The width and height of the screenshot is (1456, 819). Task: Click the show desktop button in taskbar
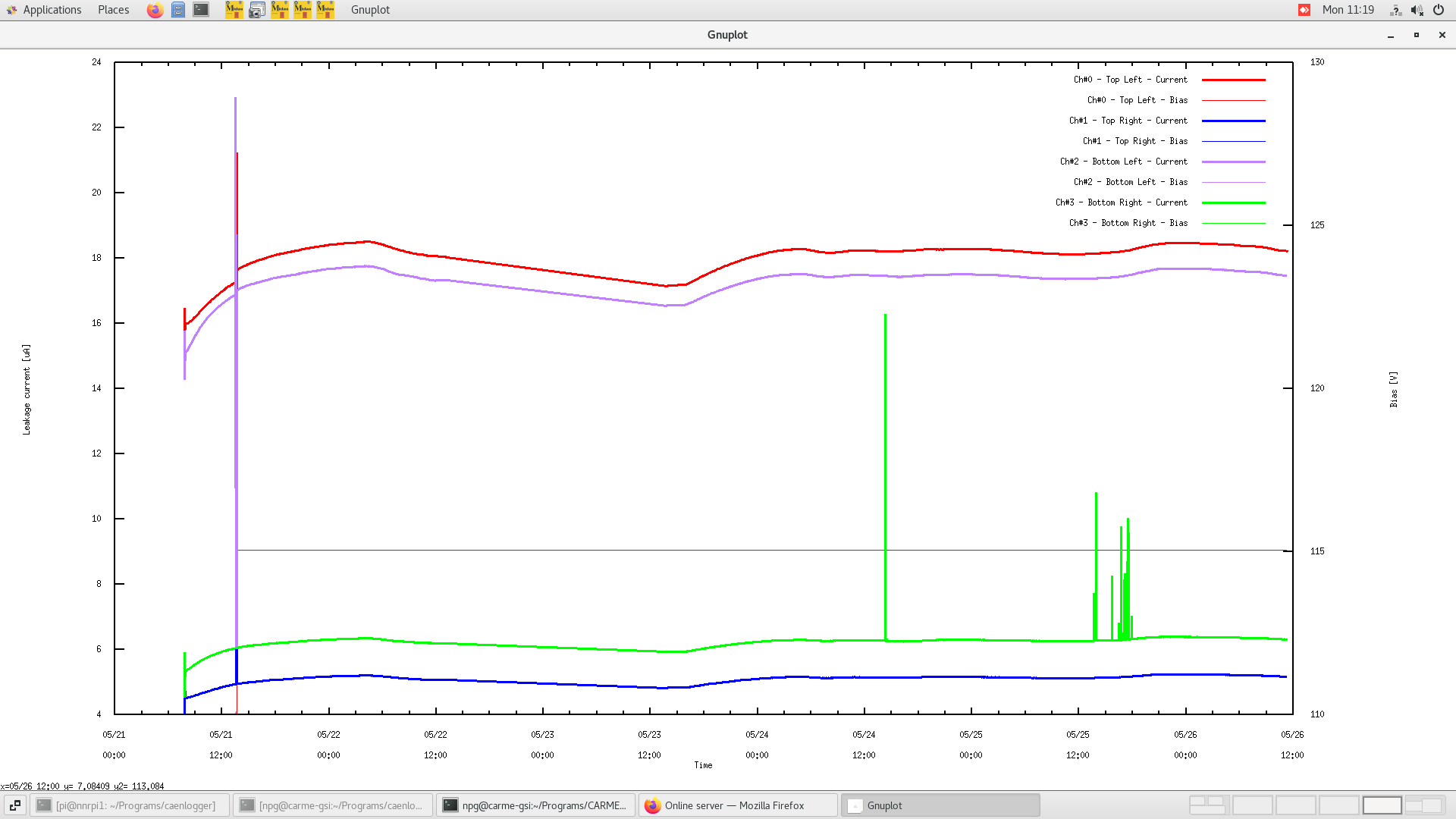click(14, 805)
